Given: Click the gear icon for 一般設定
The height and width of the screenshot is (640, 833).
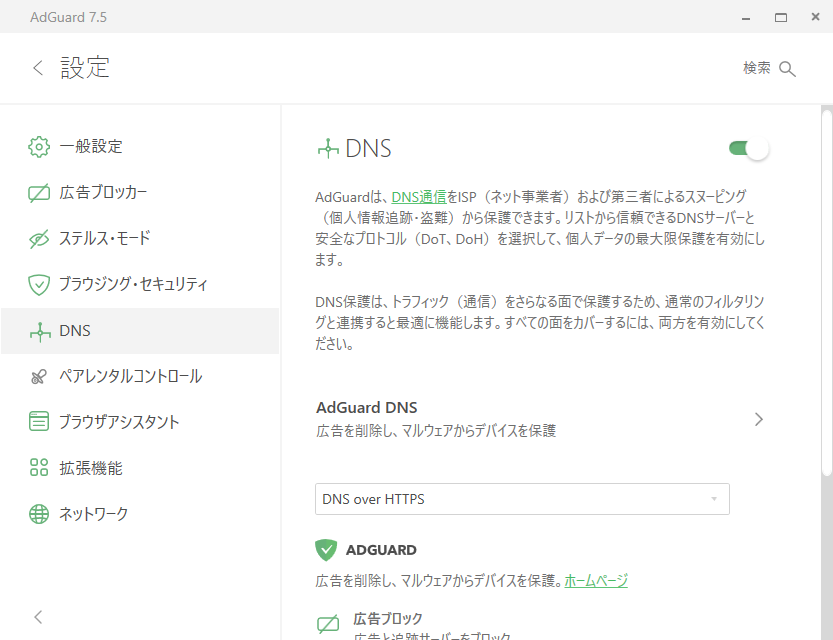Looking at the screenshot, I should [39, 147].
